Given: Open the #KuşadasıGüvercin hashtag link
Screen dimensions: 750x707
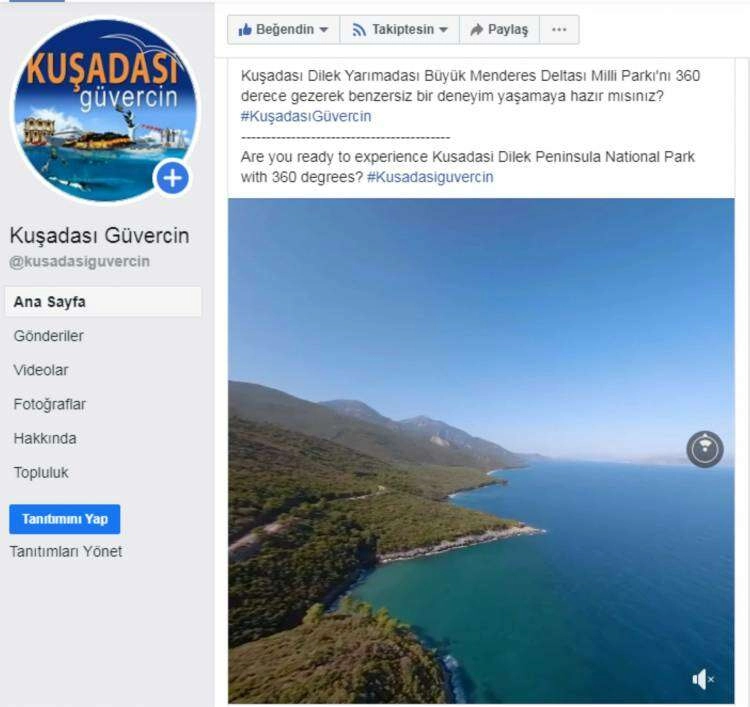Looking at the screenshot, I should pyautogui.click(x=306, y=116).
